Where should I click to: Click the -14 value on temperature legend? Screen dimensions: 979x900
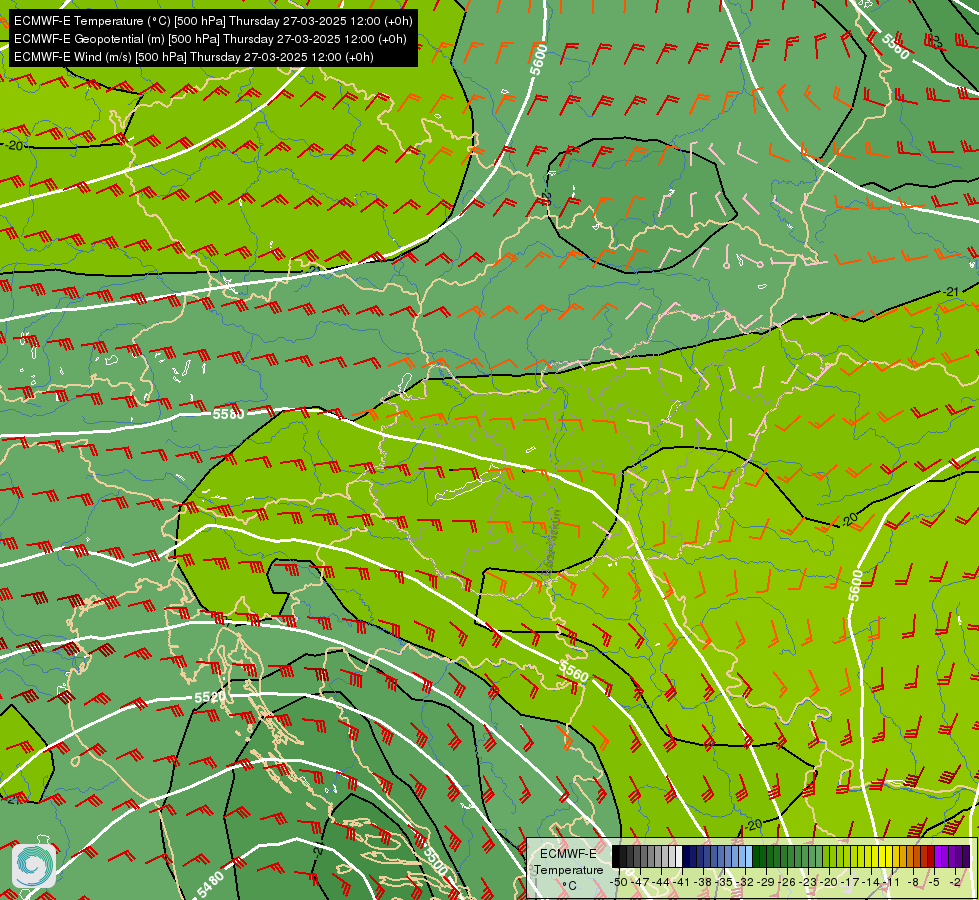[871, 882]
